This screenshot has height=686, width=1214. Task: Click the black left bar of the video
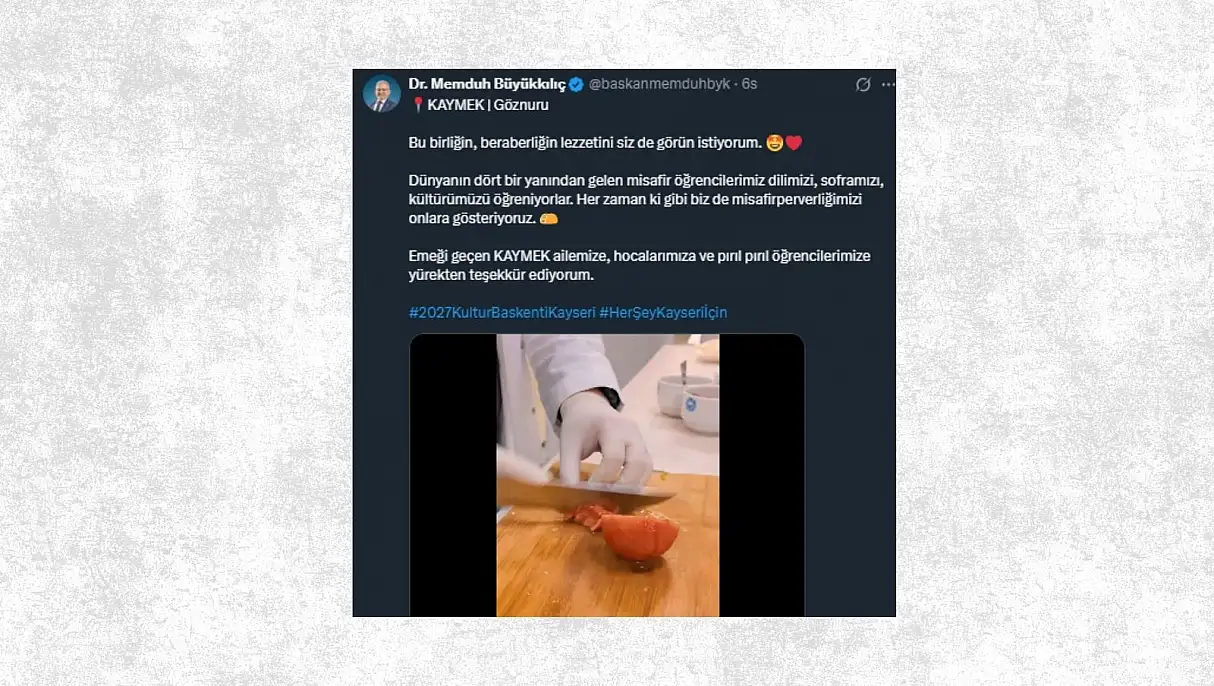pos(453,475)
